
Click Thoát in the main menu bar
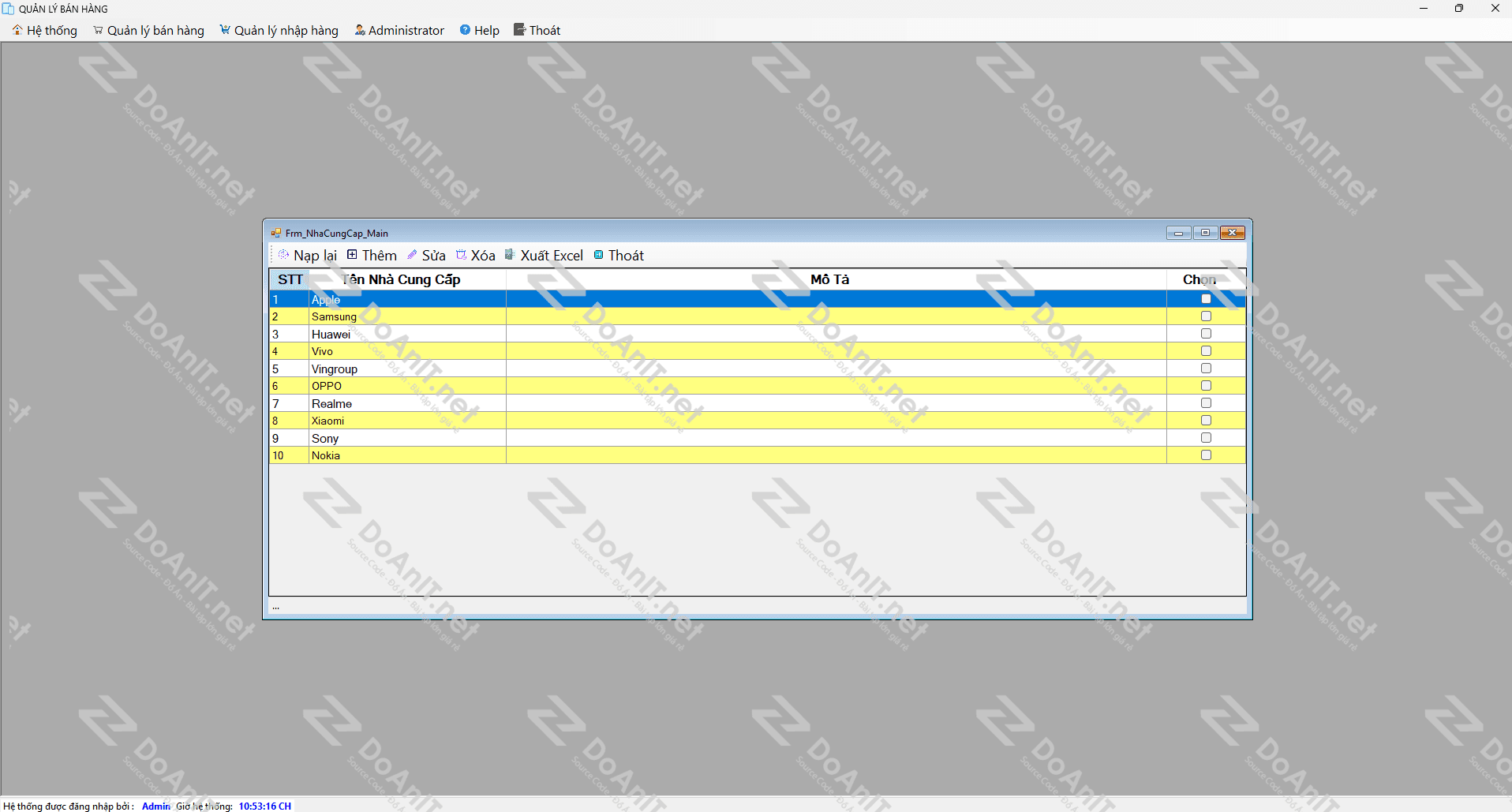pyautogui.click(x=537, y=30)
